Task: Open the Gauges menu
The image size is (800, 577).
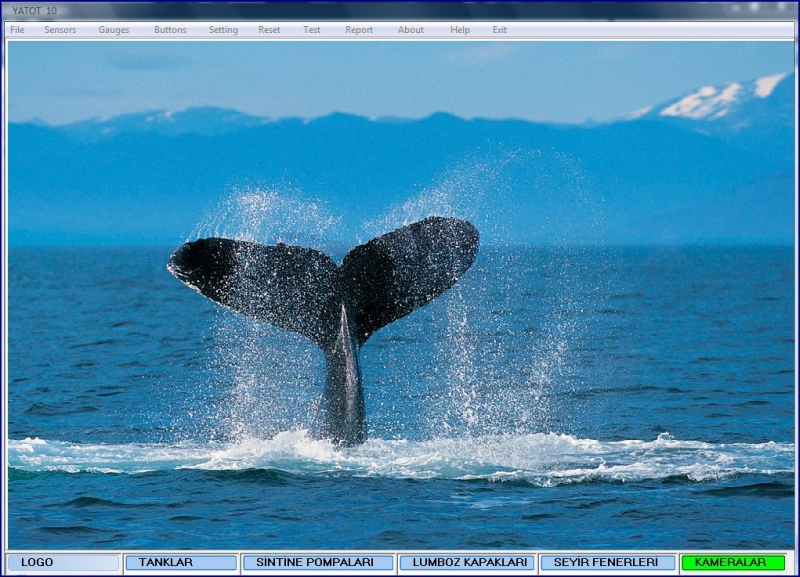Action: click(114, 30)
